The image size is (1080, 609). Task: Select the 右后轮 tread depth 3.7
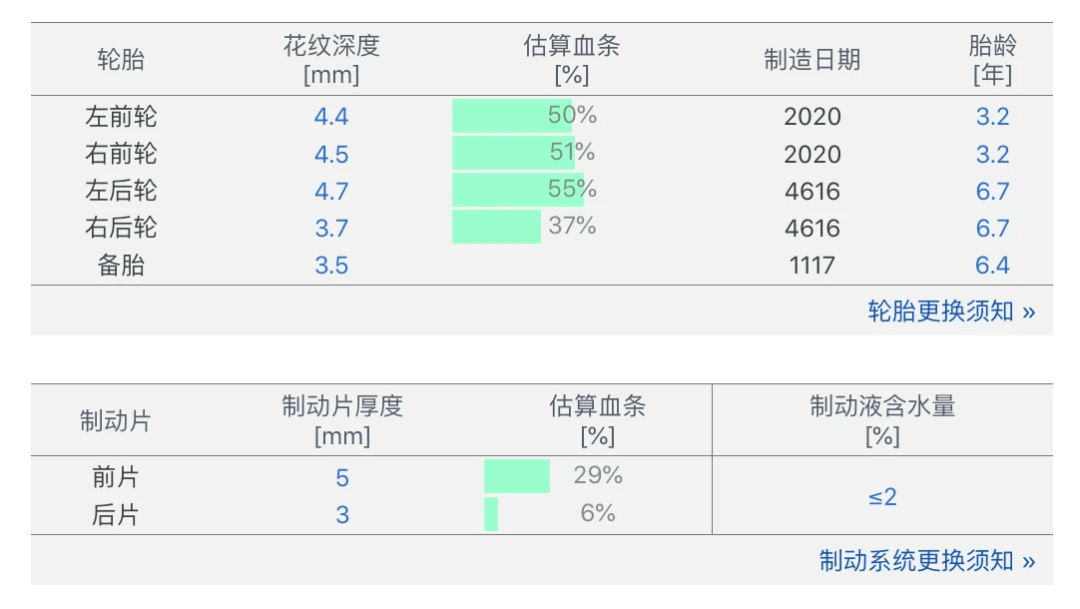[331, 228]
